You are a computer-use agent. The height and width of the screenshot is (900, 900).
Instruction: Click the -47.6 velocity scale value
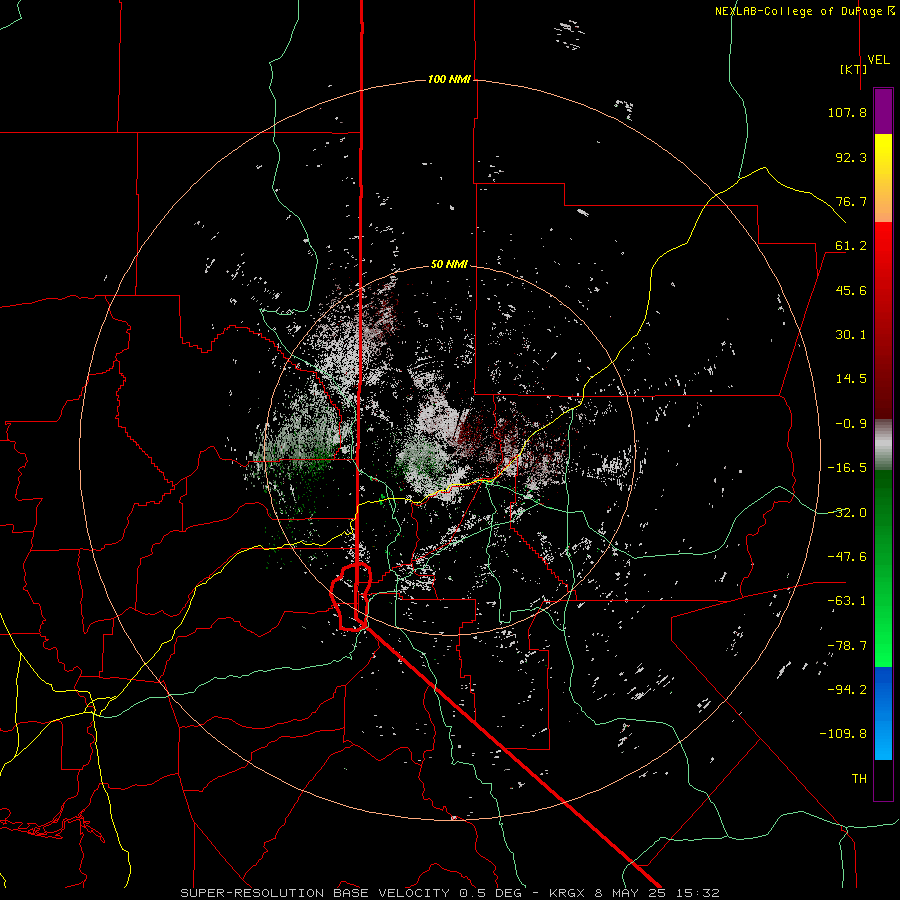[847, 557]
